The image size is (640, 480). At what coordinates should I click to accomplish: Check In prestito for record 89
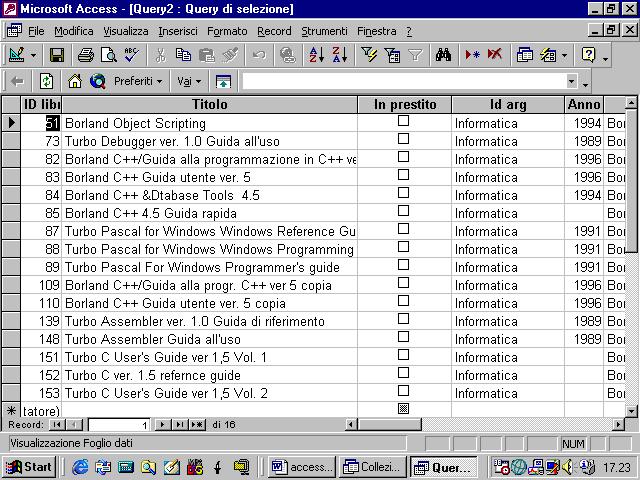[403, 265]
